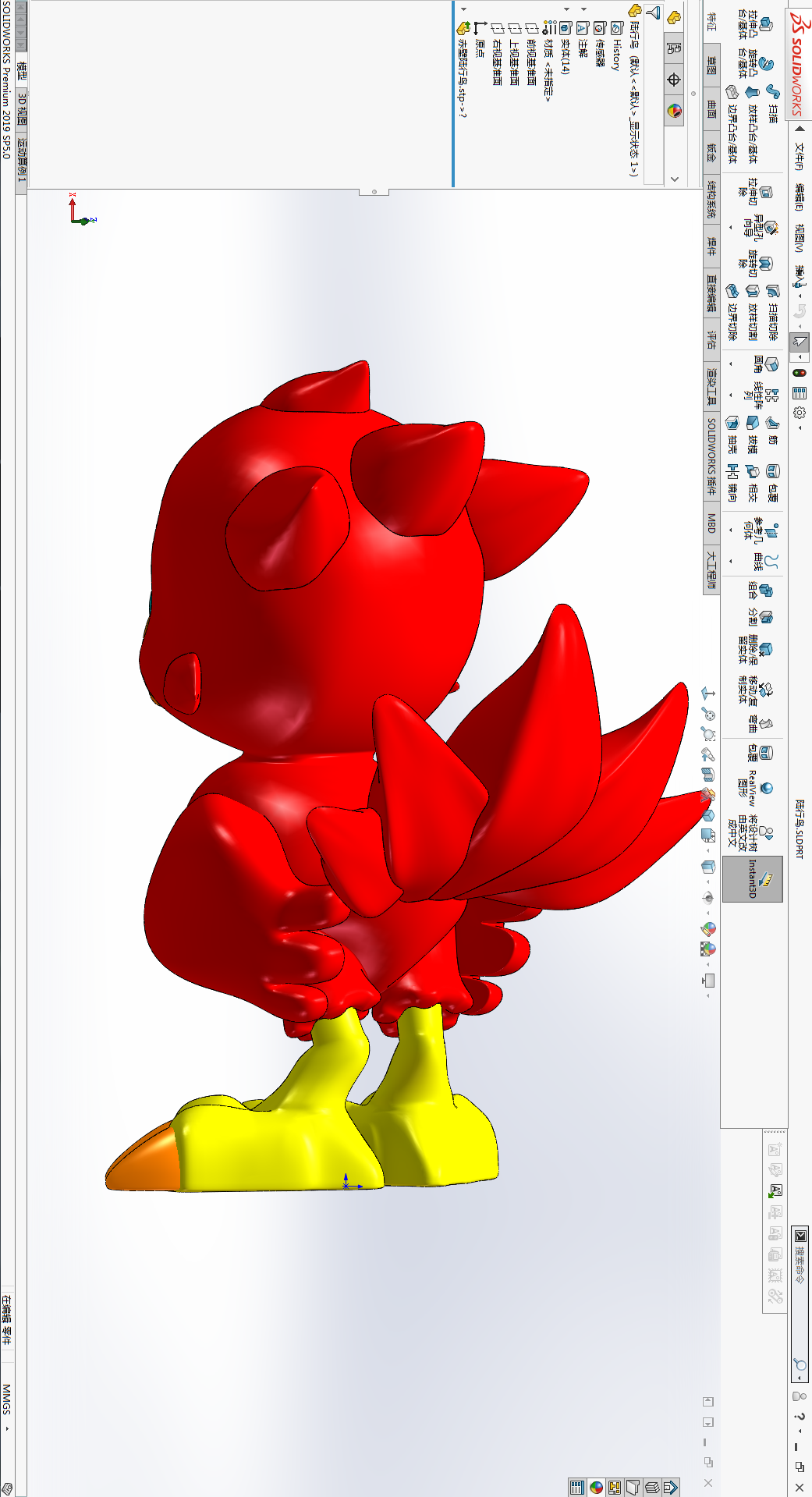This screenshot has height=1497, width=812.
Task: Open the 编辑(E) menu
Action: (799, 197)
